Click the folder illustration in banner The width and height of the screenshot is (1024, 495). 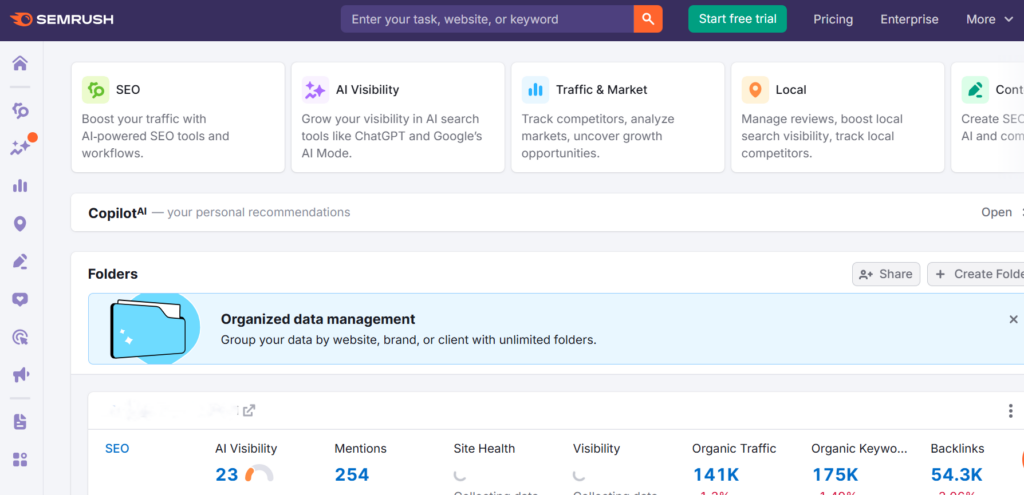(153, 327)
